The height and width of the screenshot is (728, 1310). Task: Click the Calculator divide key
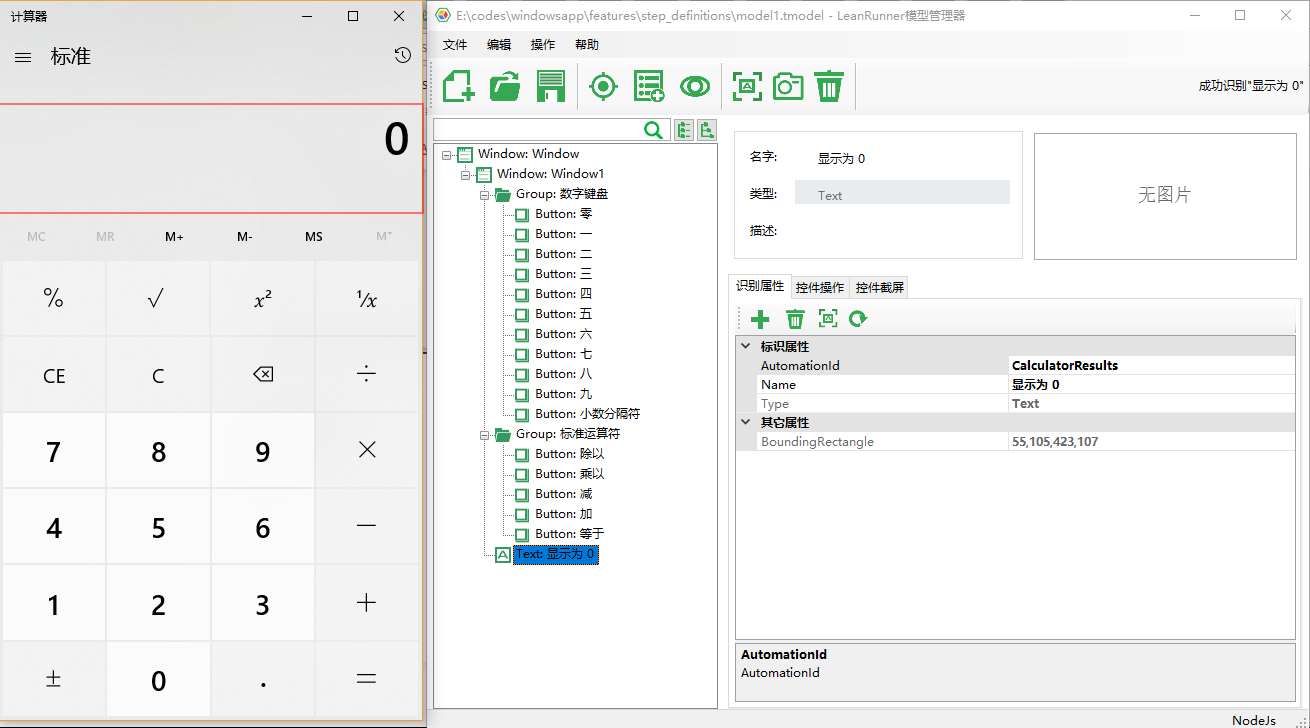[x=367, y=375]
